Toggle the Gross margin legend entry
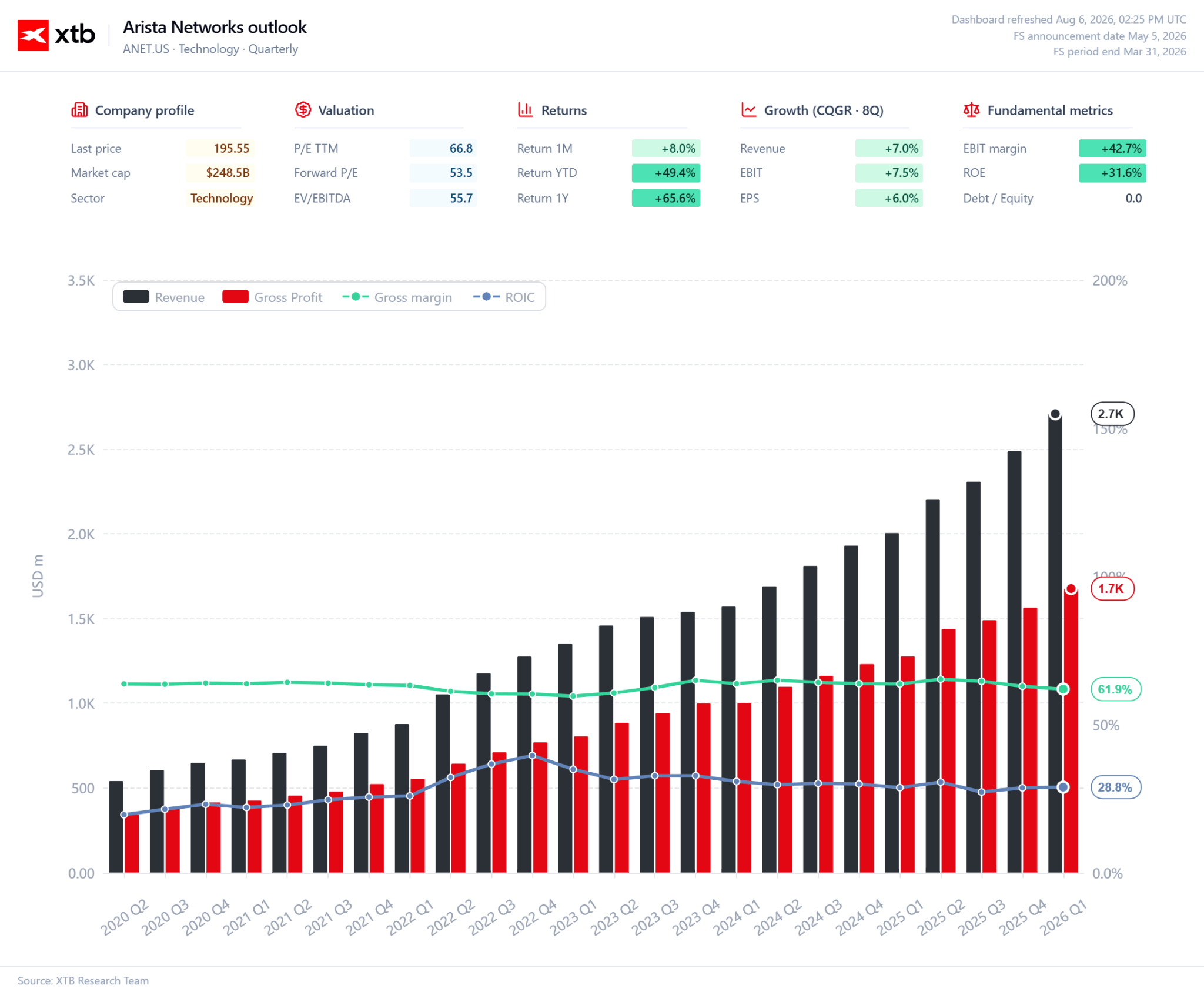 [x=397, y=297]
